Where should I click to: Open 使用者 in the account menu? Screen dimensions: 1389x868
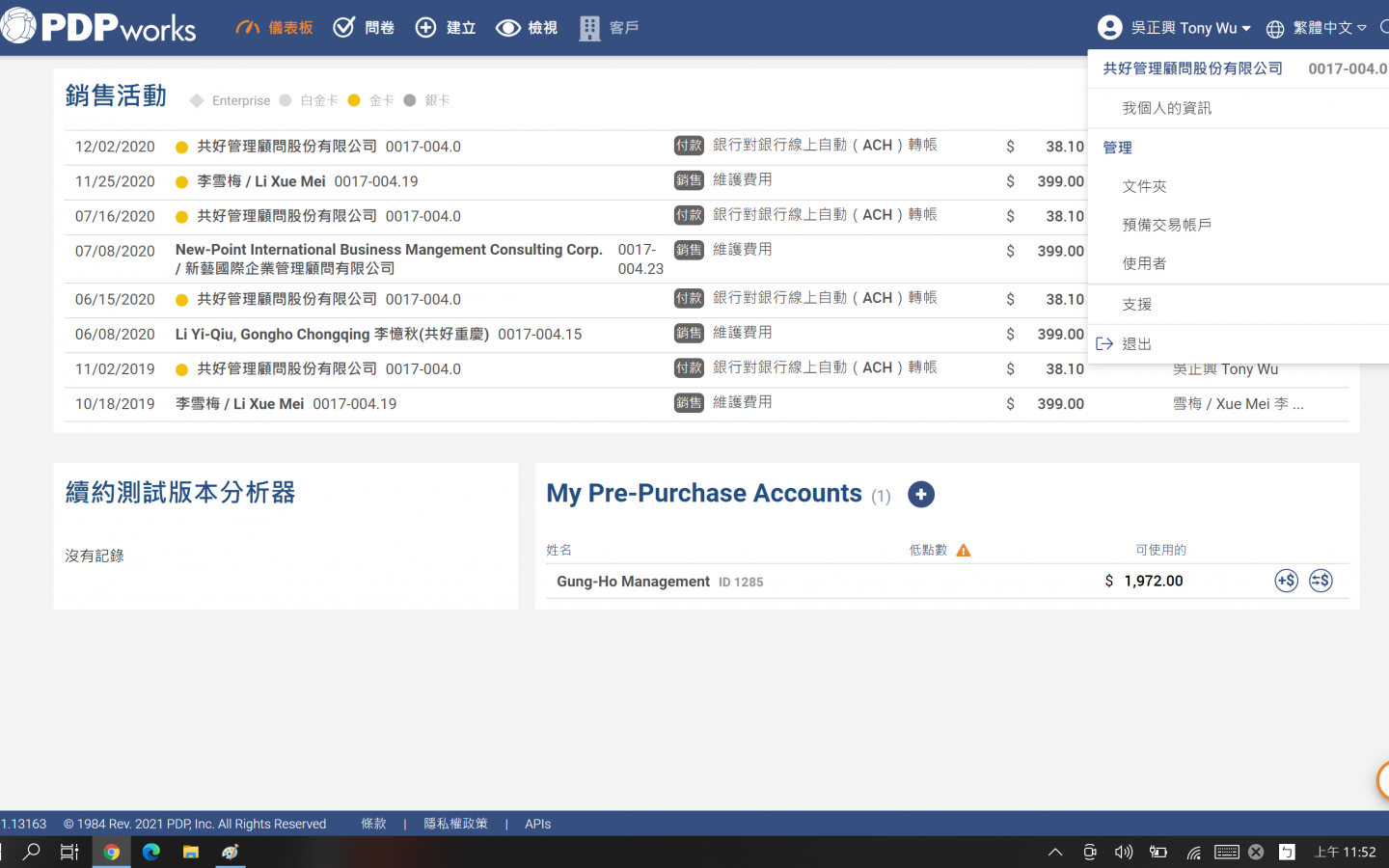[1144, 263]
